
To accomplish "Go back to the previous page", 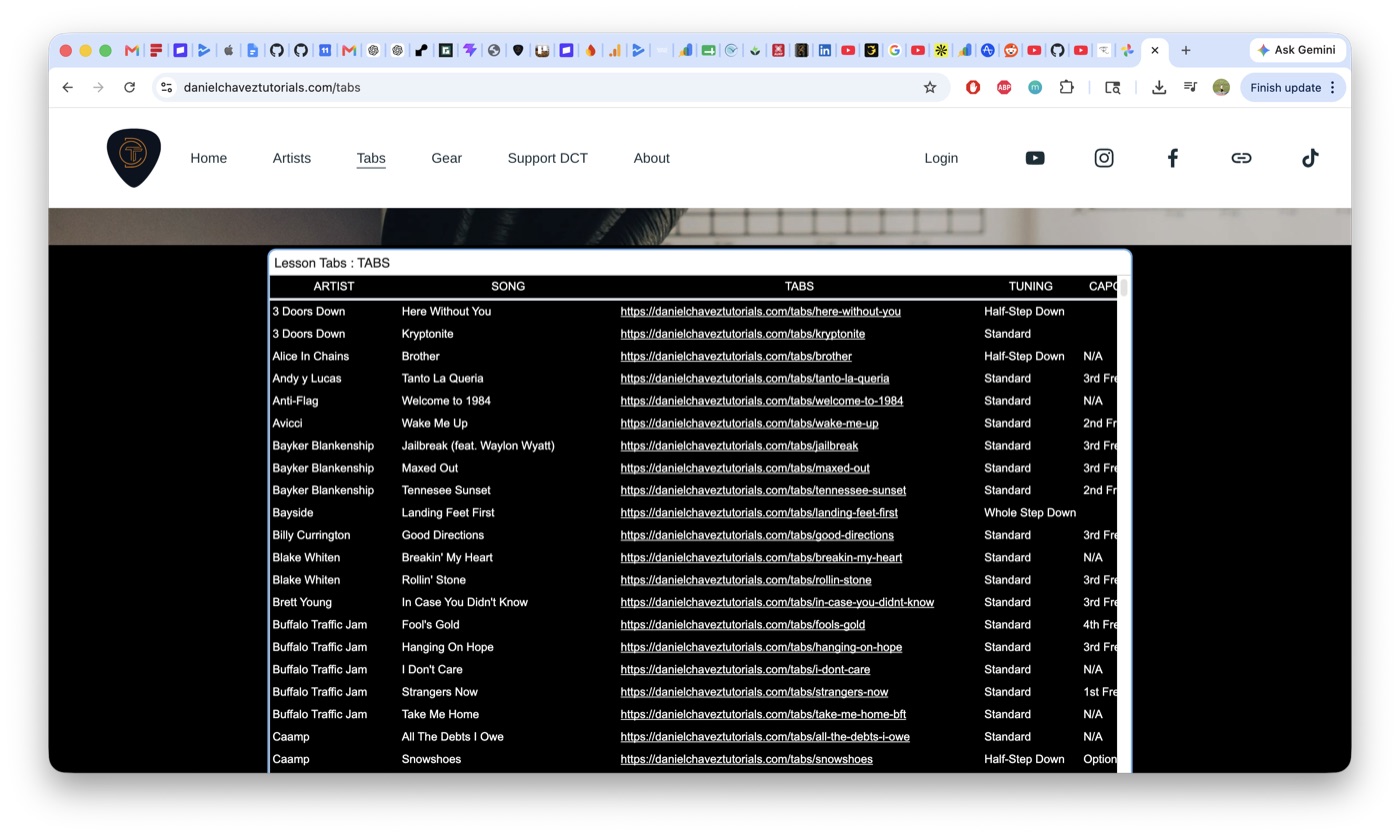I will click(x=68, y=87).
